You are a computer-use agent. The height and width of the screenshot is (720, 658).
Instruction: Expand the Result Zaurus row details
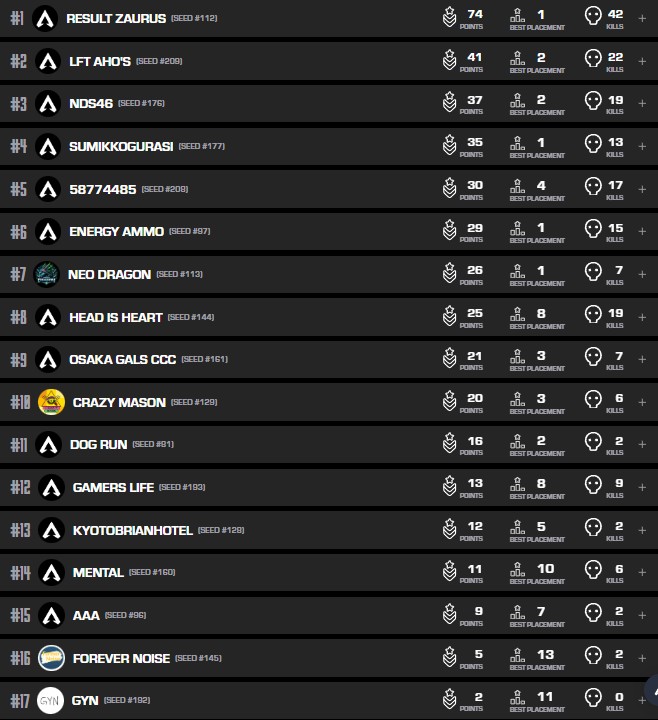pyautogui.click(x=642, y=18)
